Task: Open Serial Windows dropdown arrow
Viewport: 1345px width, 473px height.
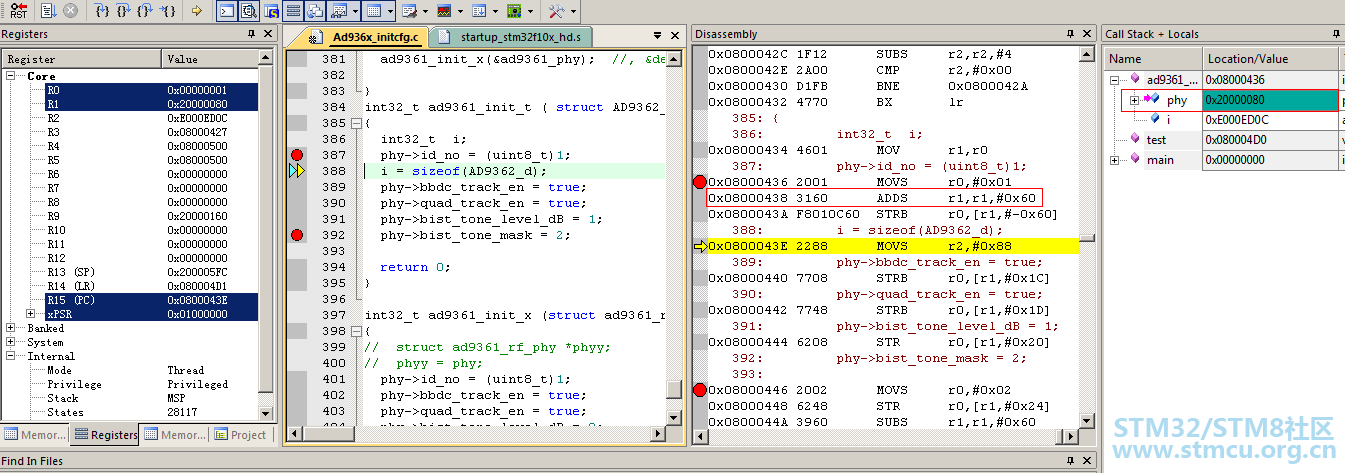Action: point(425,11)
